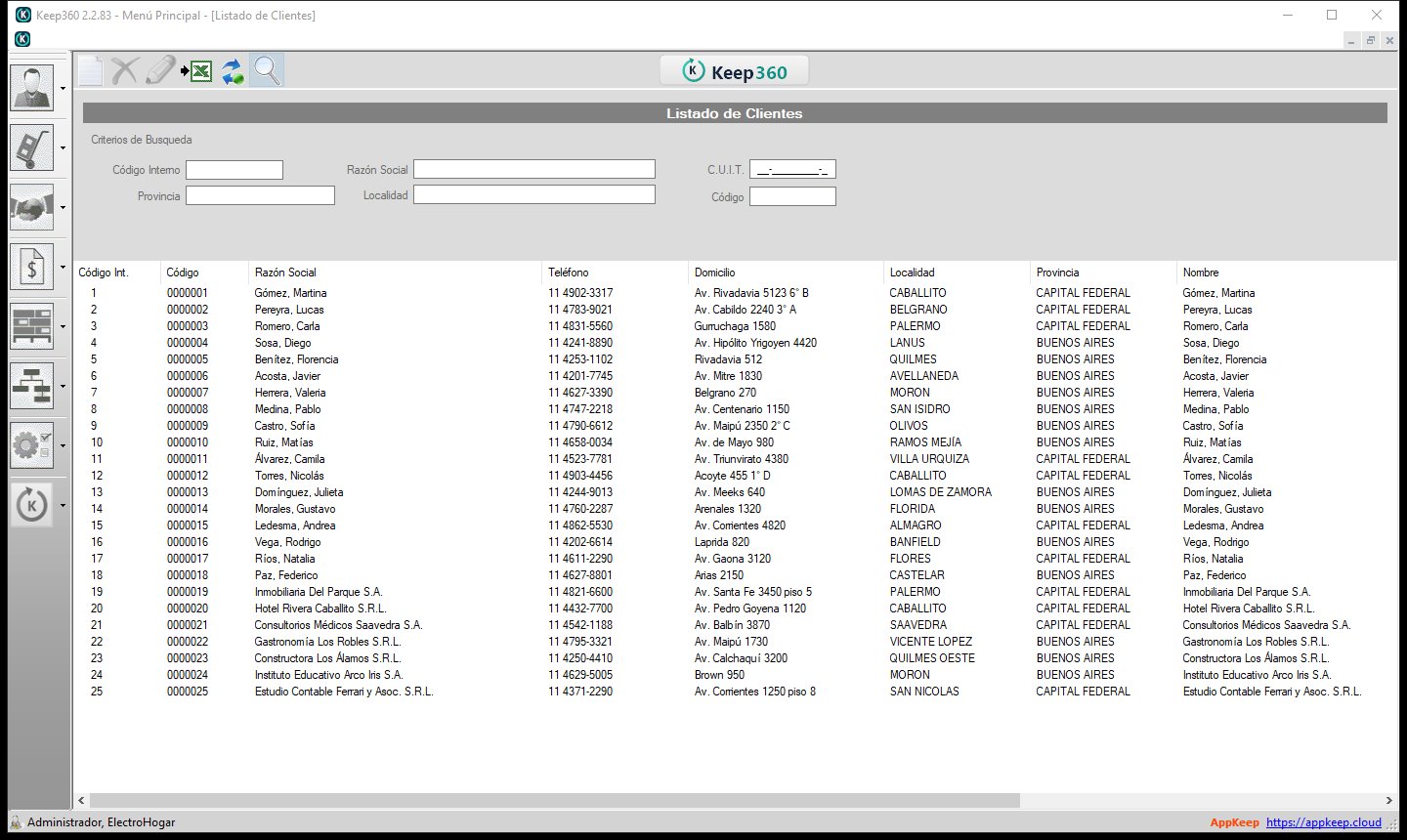The width and height of the screenshot is (1407, 840).
Task: Open the hand truck suppliers module icon
Action: [x=32, y=148]
